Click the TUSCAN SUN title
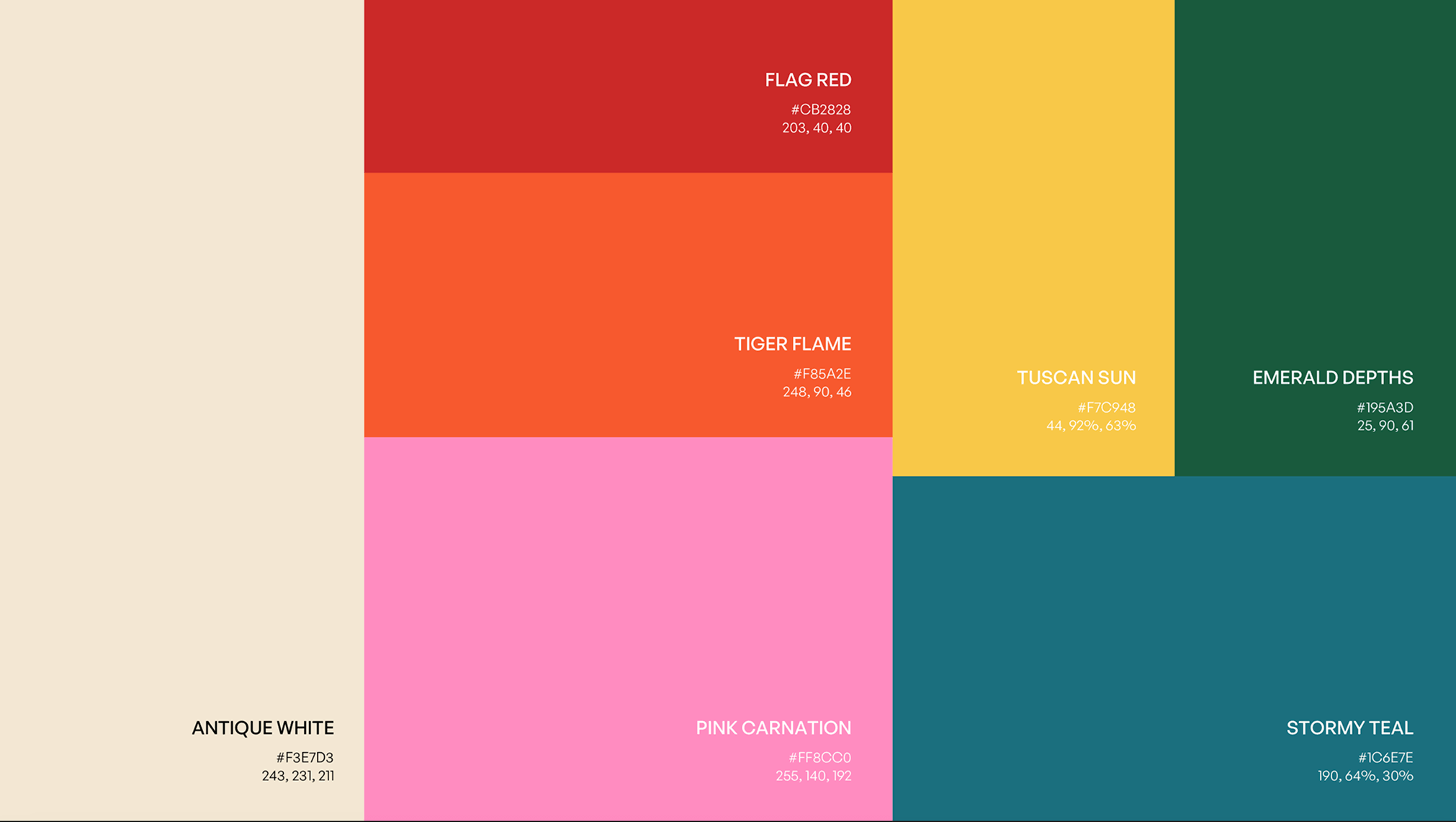Image resolution: width=1456 pixels, height=822 pixels. pos(1076,378)
